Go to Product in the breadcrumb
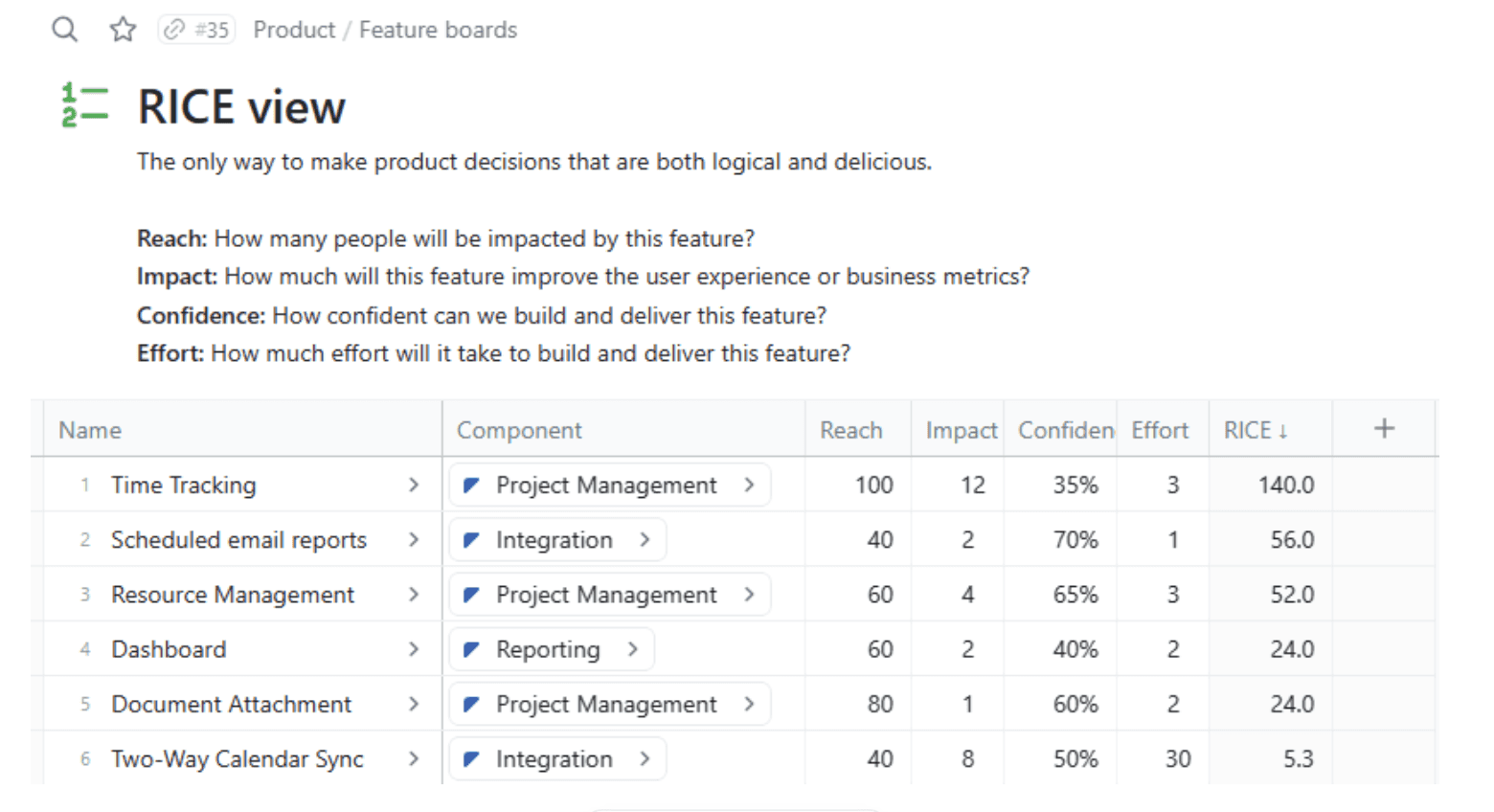Screen dimensions: 1494x812 pos(293,30)
